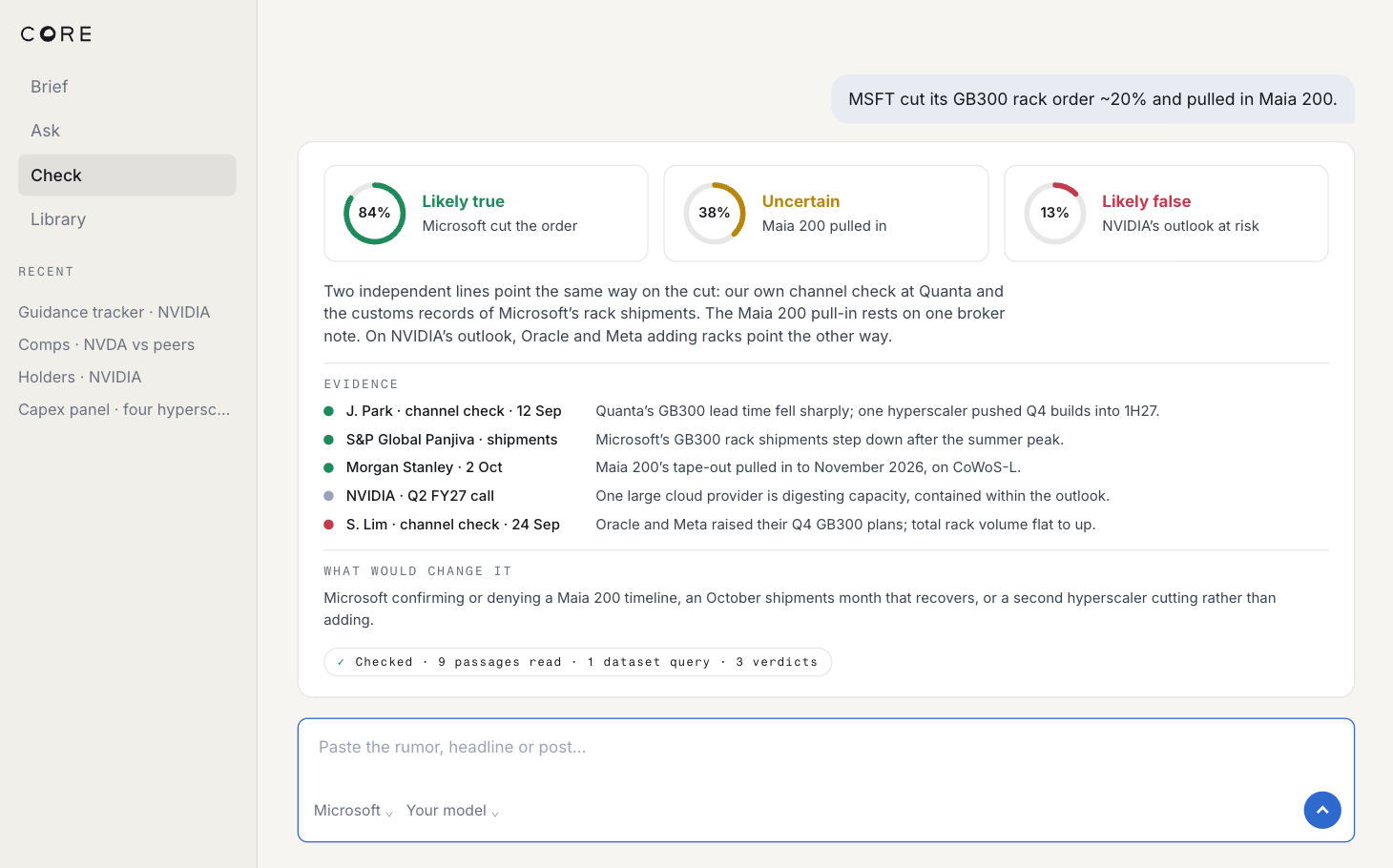The width and height of the screenshot is (1393, 868).
Task: Click the 38% confidence ring
Action: pyautogui.click(x=715, y=213)
